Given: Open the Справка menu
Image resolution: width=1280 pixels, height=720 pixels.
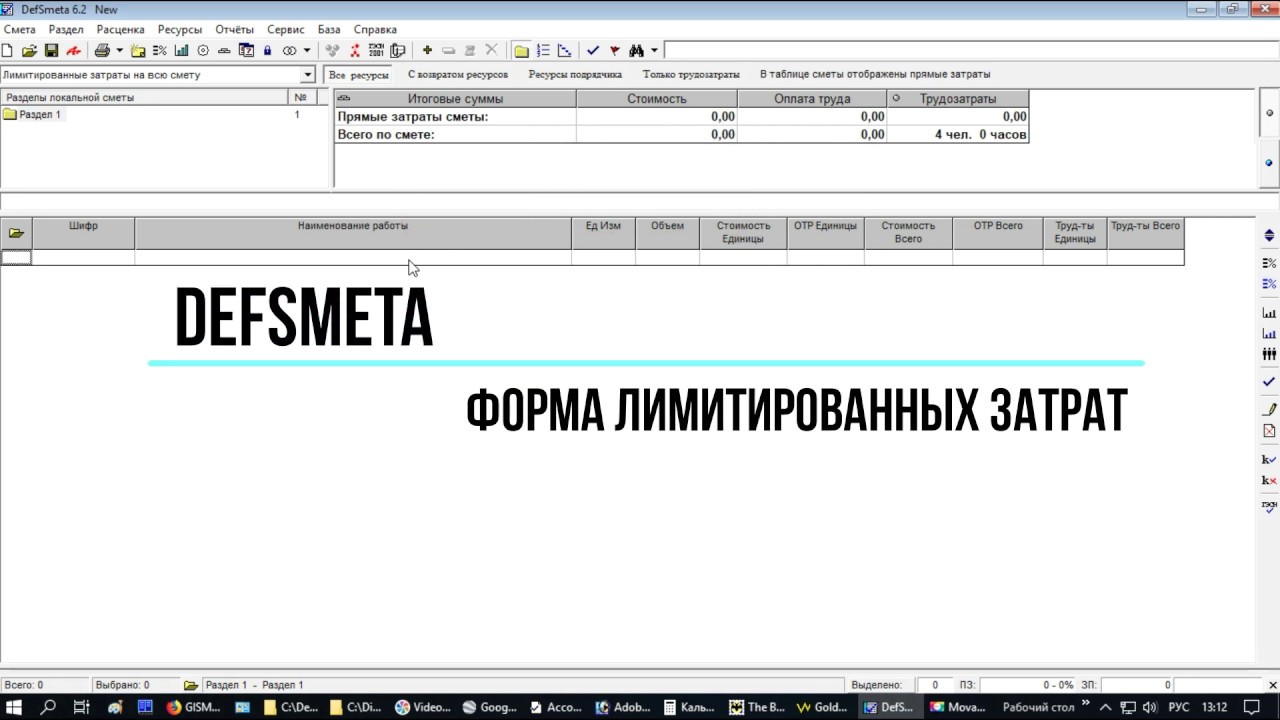Looking at the screenshot, I should coord(375,30).
